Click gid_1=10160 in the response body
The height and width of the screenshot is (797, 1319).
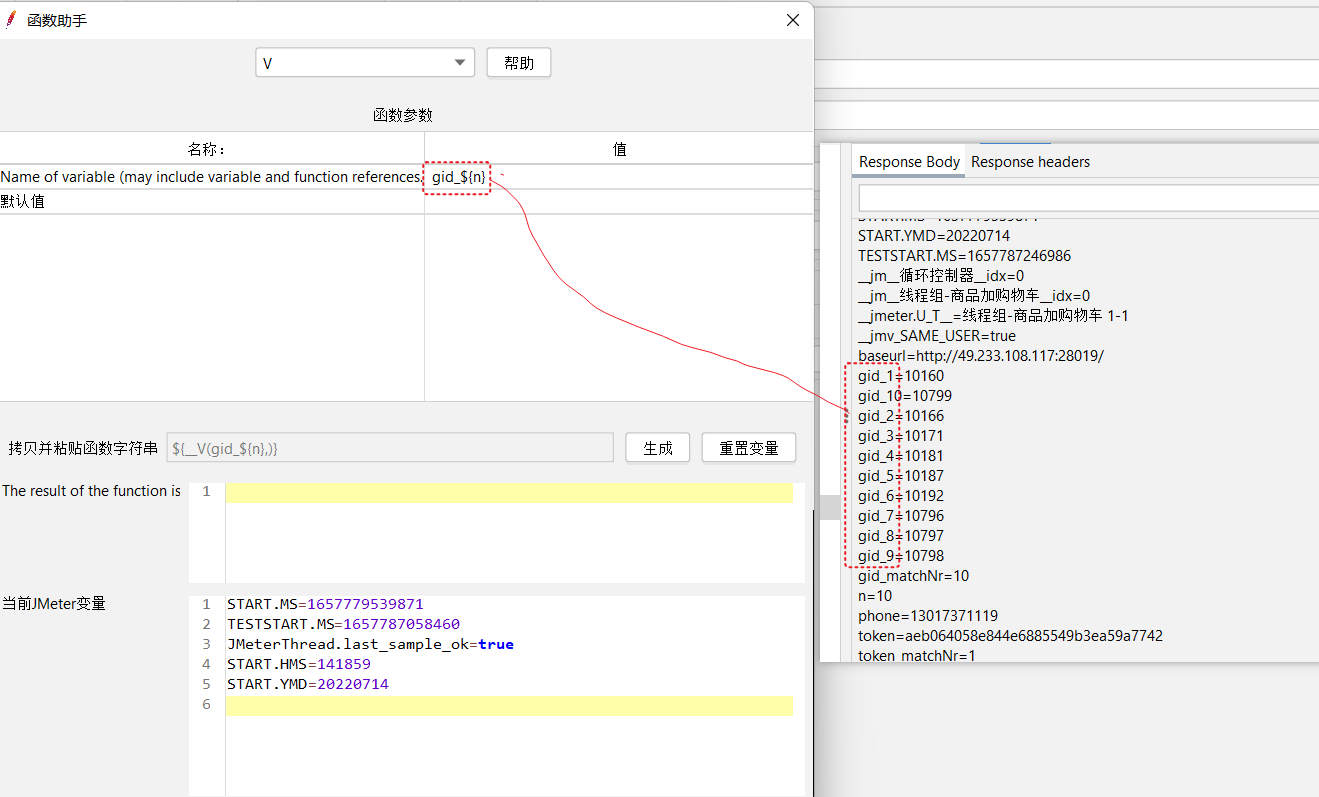tap(900, 376)
